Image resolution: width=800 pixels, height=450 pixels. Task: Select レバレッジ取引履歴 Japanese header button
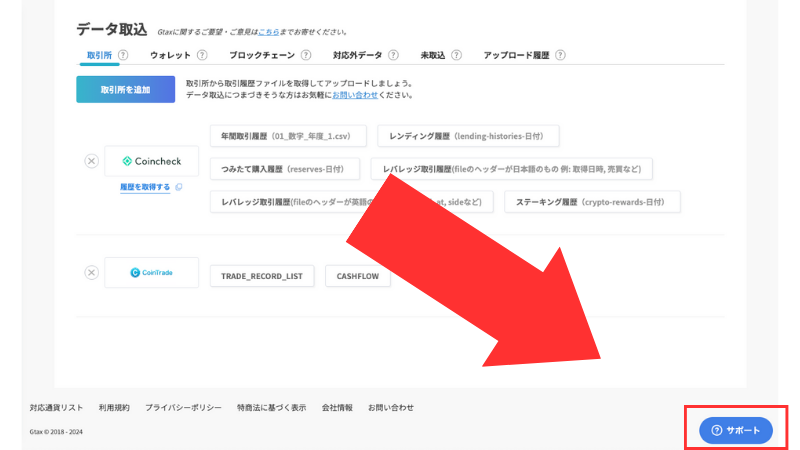point(512,169)
